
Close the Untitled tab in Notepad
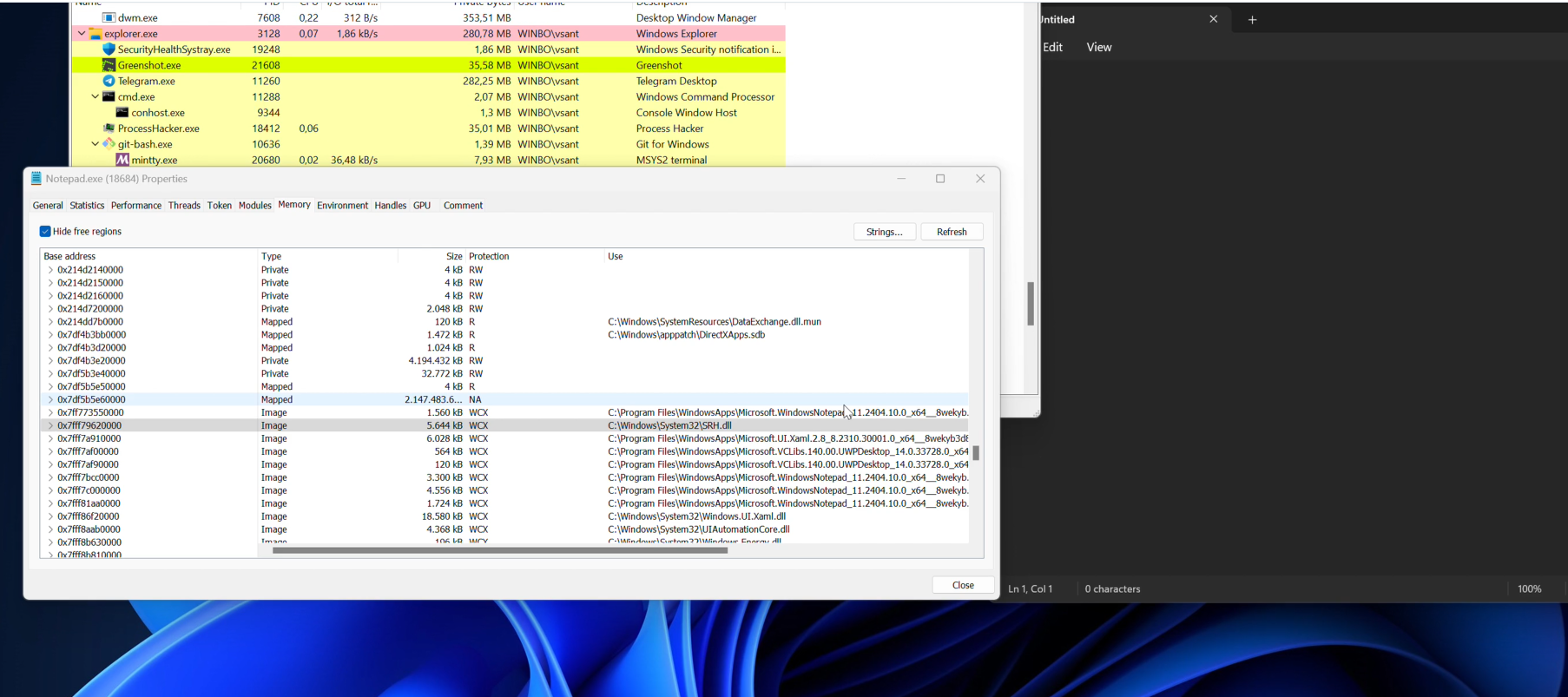[x=1214, y=19]
